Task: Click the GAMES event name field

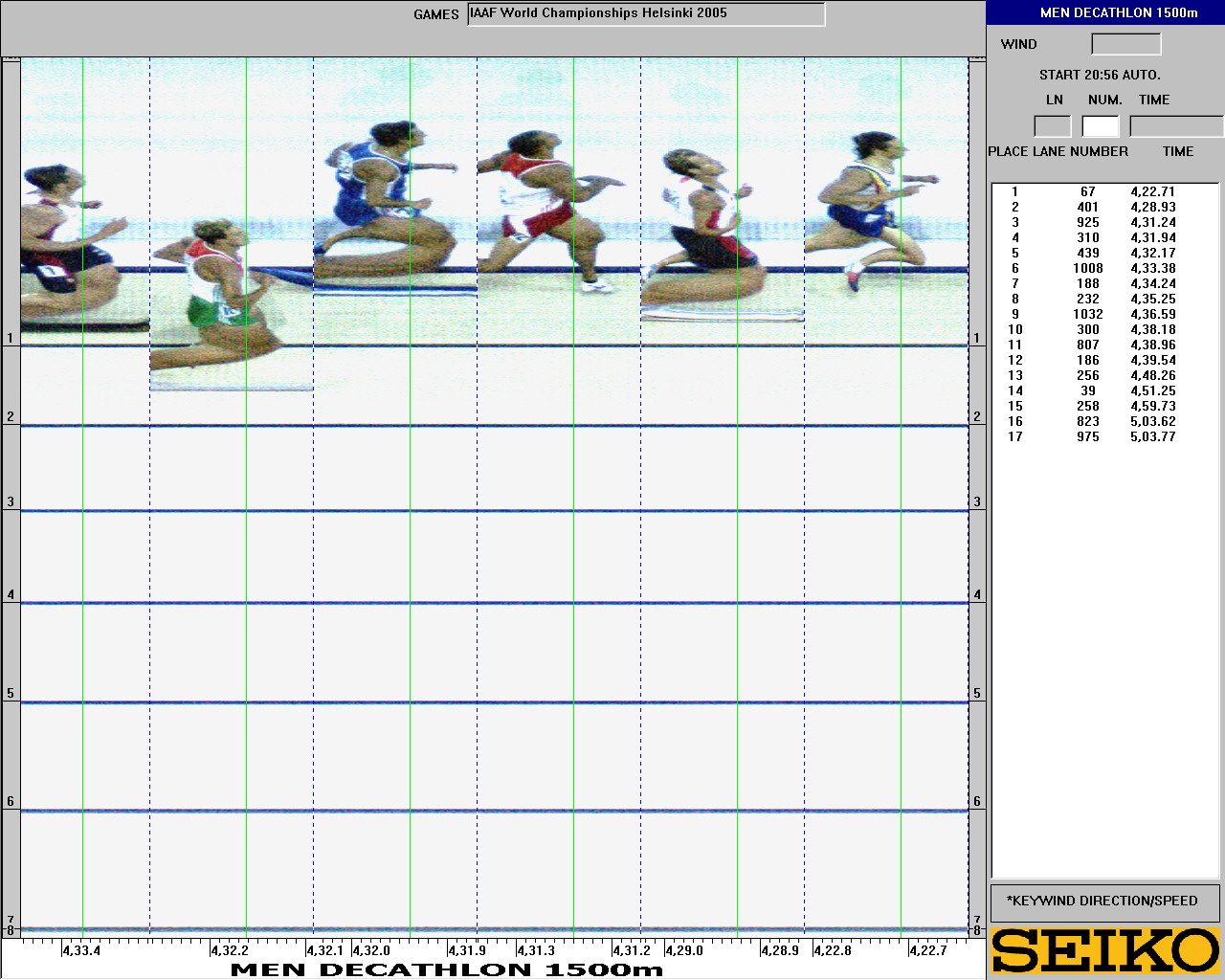Action: (646, 14)
